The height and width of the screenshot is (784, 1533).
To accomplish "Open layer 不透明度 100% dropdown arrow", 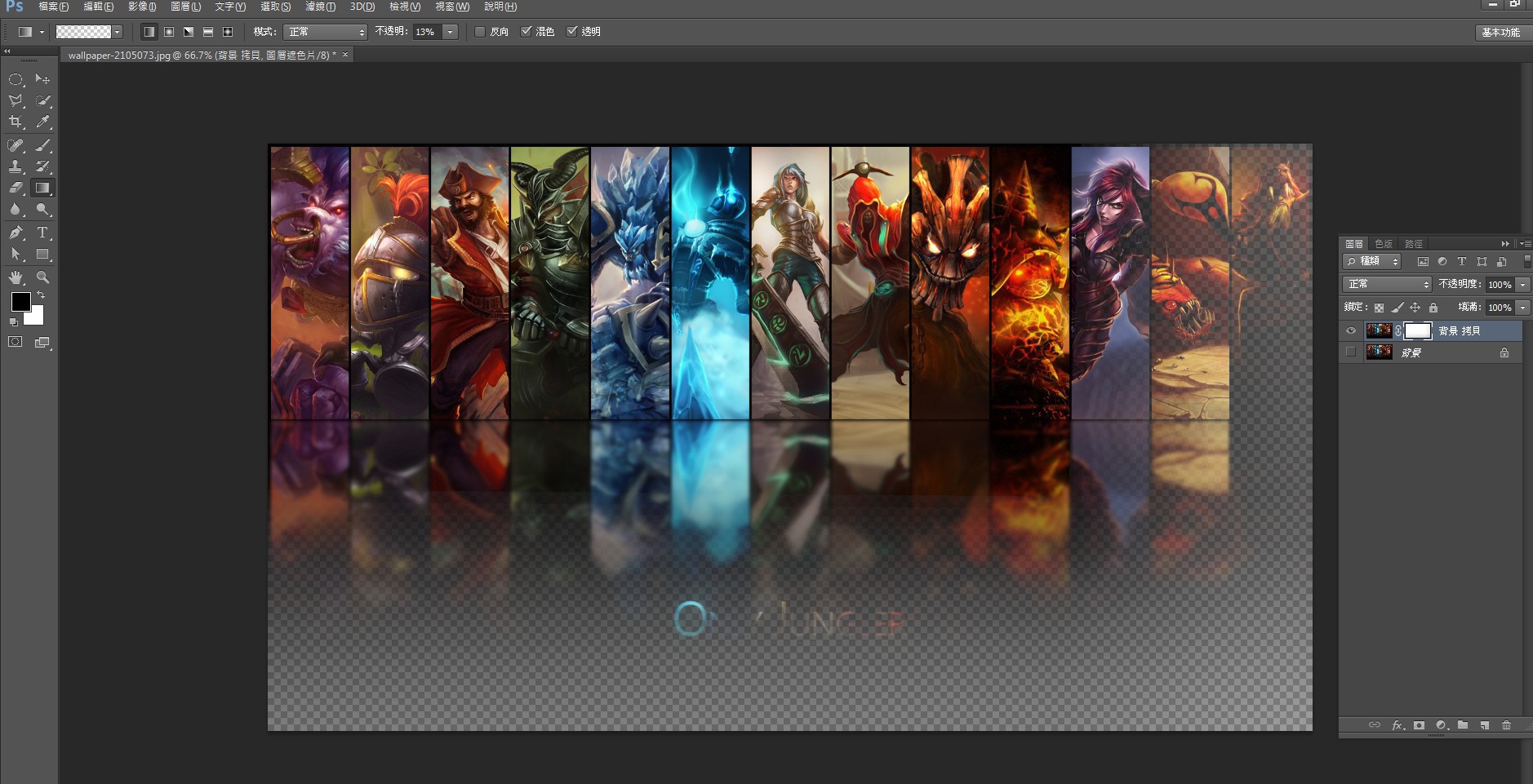I will coord(1523,285).
